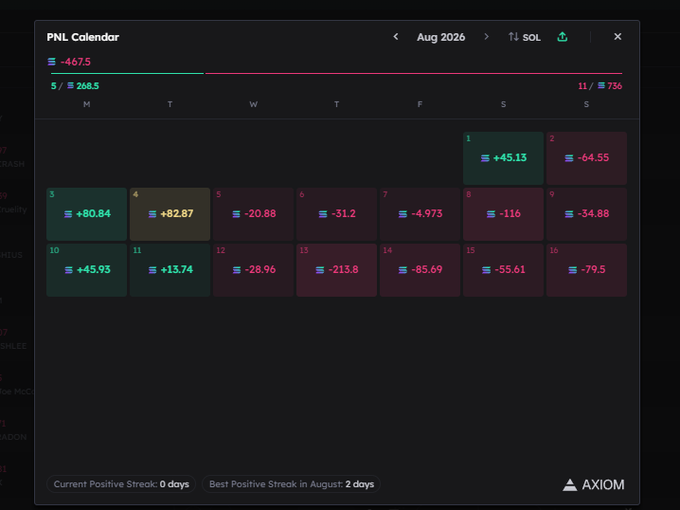The height and width of the screenshot is (510, 680).
Task: Go to previous month in PNL Calendar
Action: point(396,37)
